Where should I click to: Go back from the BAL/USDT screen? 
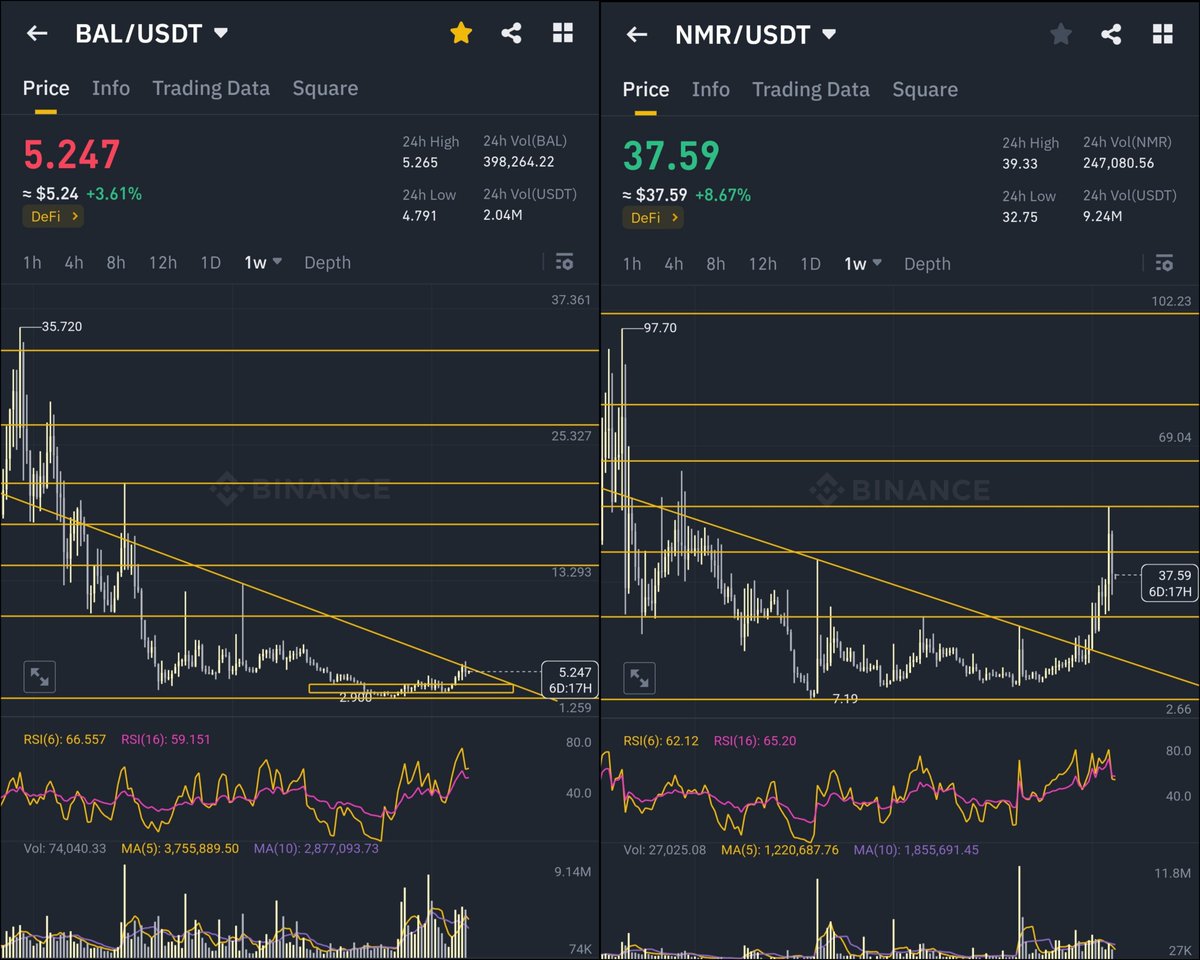pos(37,33)
